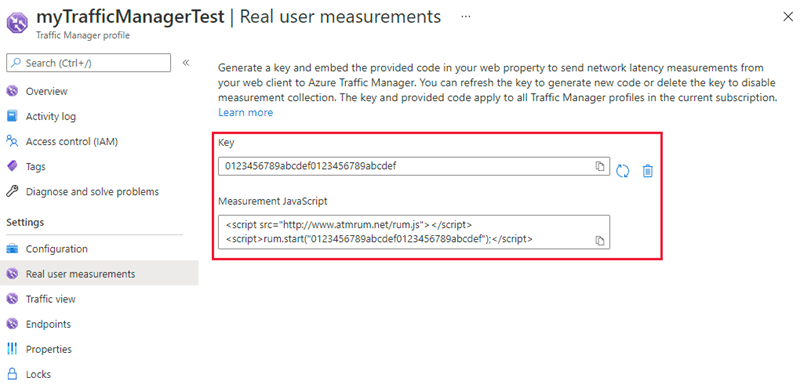Click the magnifier icon in Search box
The image size is (800, 392).
point(16,63)
